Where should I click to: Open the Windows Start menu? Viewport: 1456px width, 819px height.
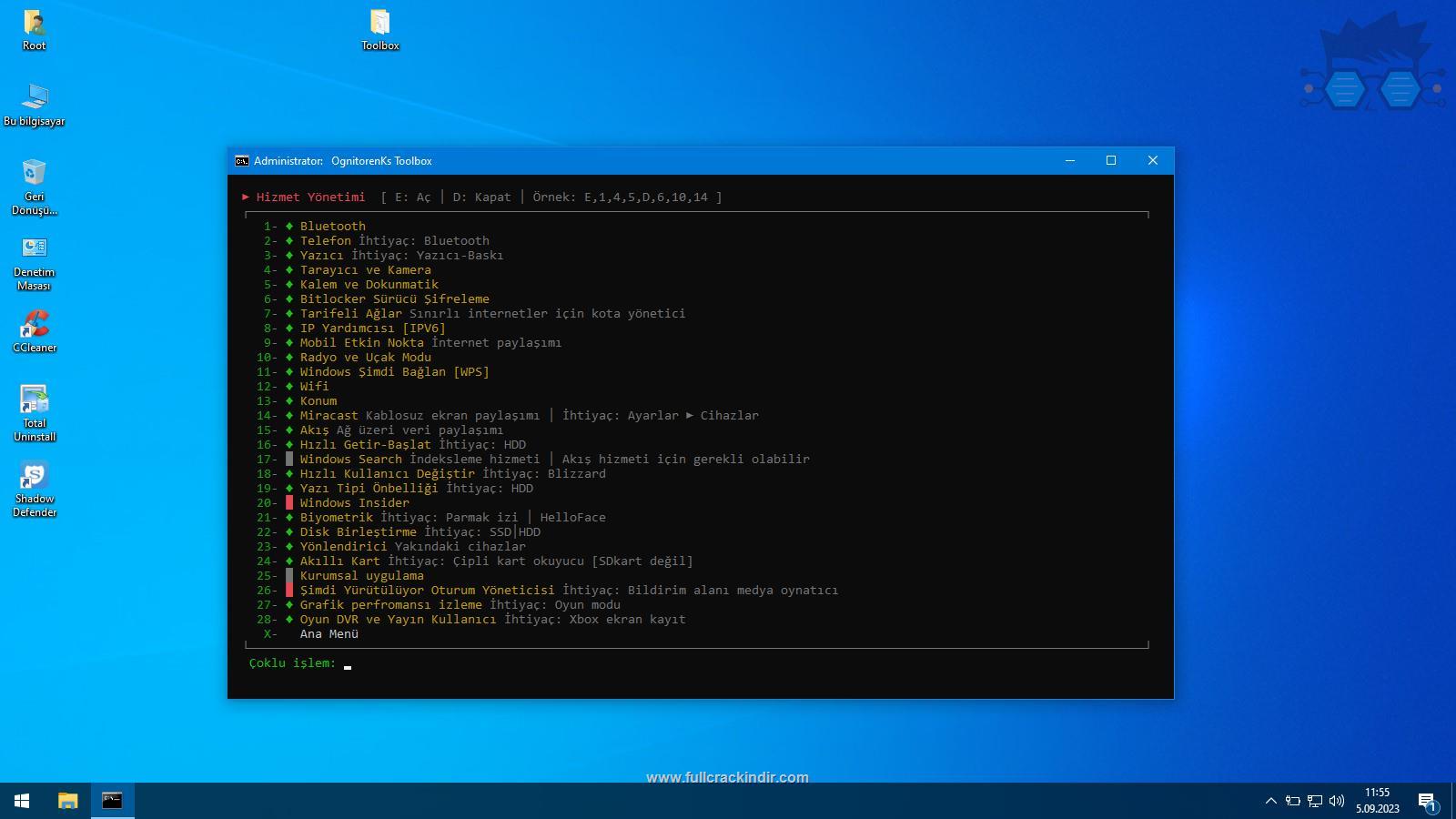tap(22, 801)
